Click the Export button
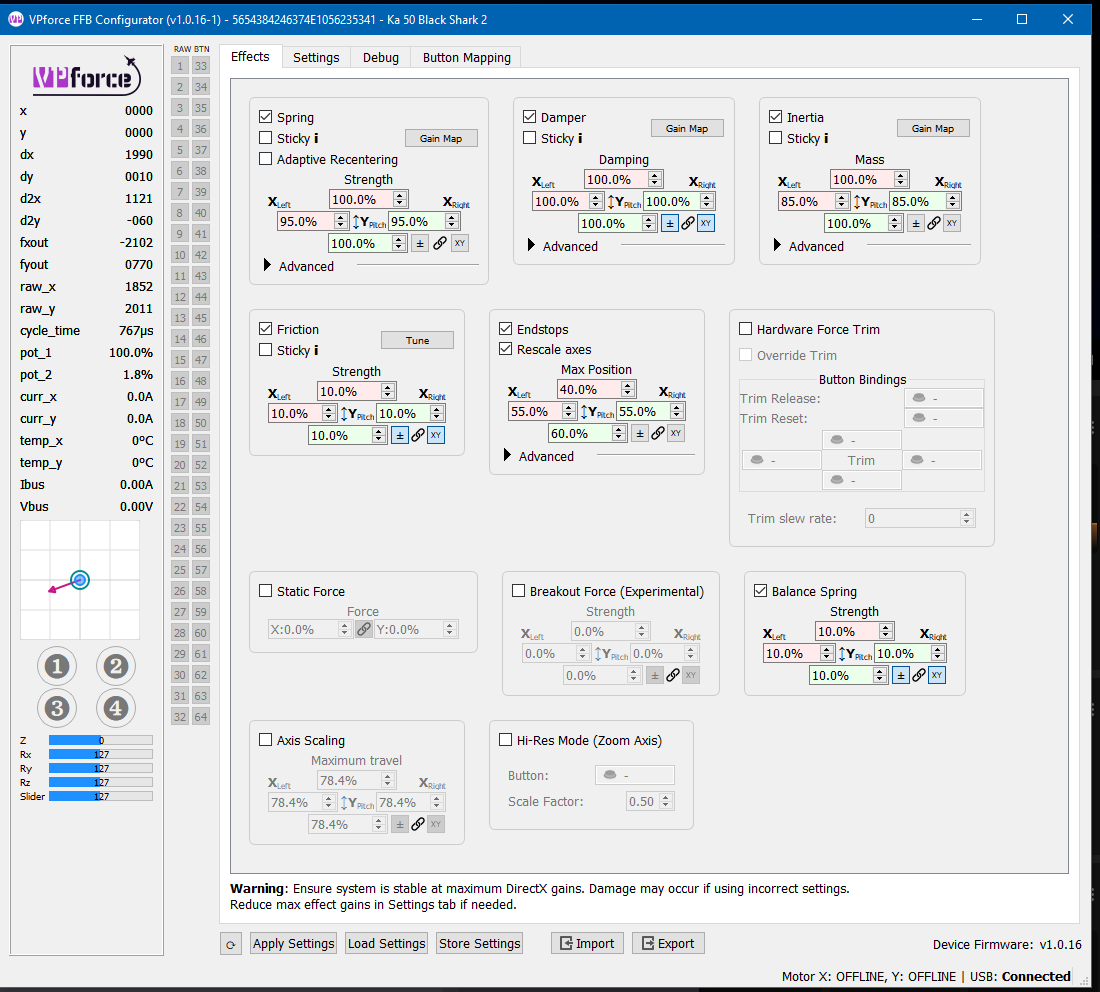Screen dimensions: 1100x992 [669, 944]
